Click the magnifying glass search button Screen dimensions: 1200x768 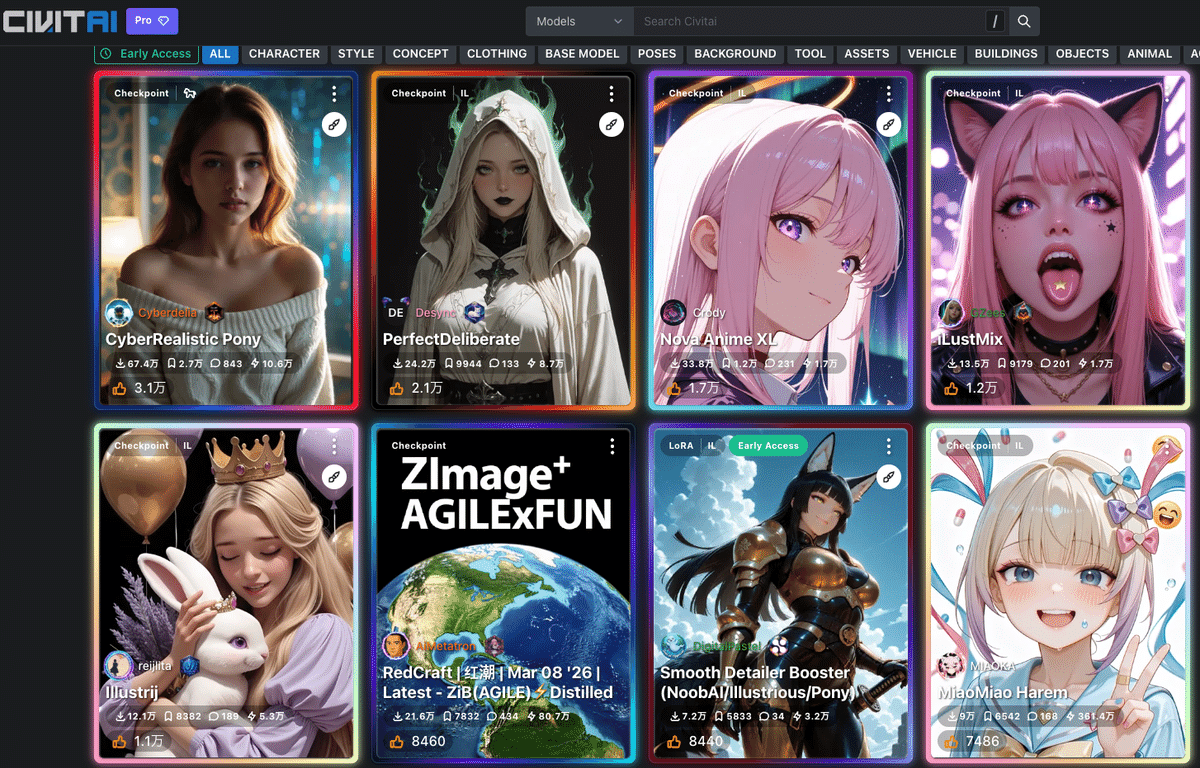1024,21
